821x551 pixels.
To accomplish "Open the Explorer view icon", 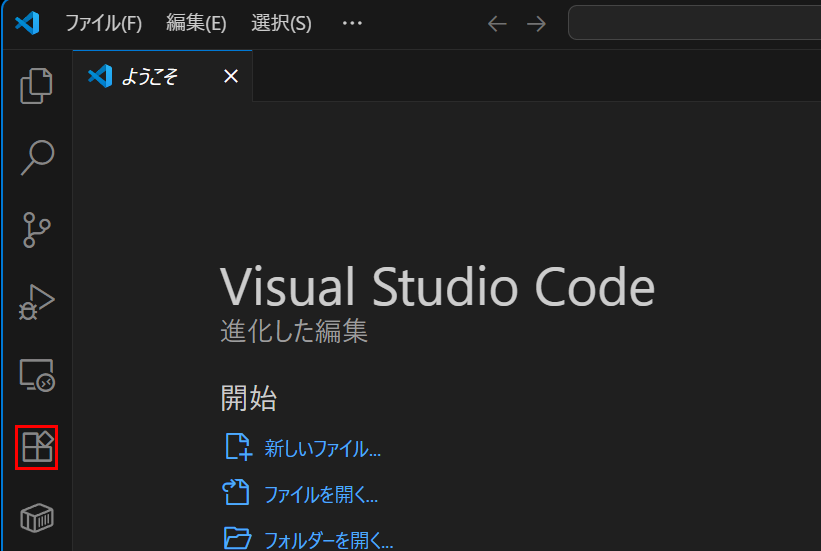I will point(36,86).
